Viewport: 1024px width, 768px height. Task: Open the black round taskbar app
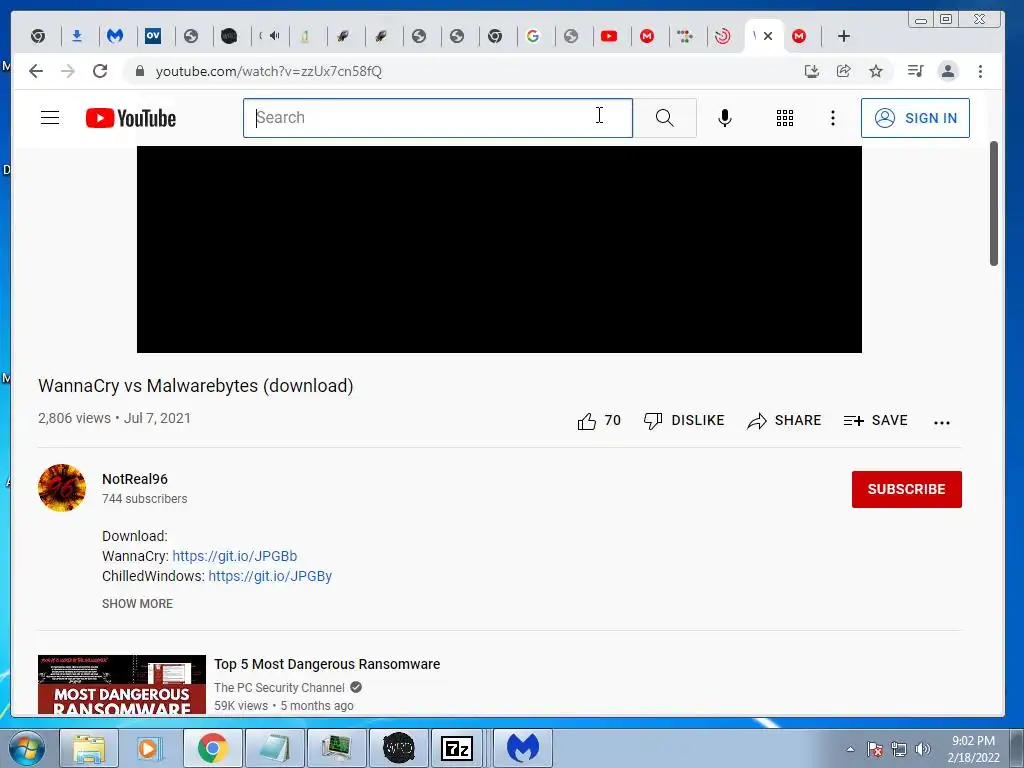pyautogui.click(x=398, y=748)
